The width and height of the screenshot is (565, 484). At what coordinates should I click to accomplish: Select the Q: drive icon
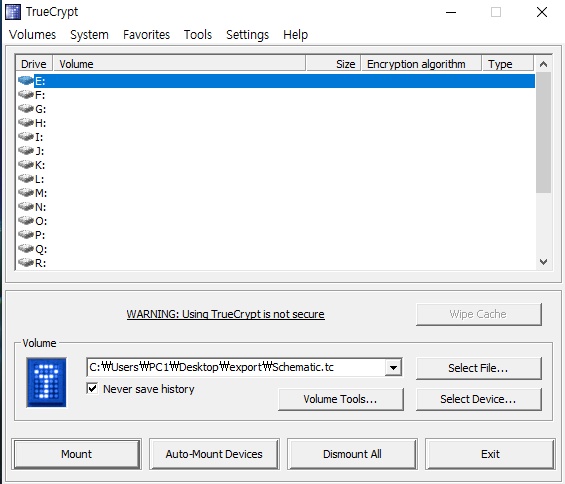pos(26,249)
